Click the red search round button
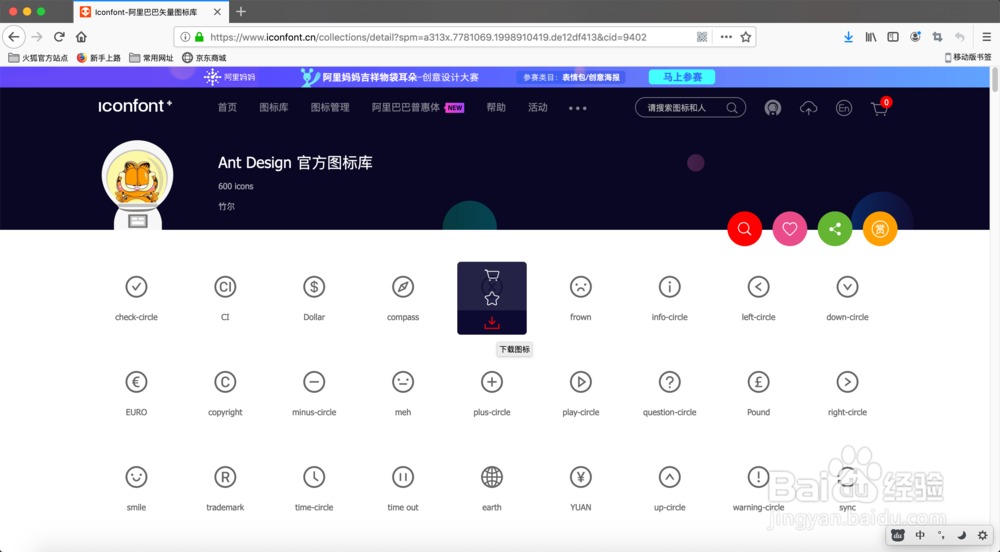The image size is (1000, 552). pos(744,229)
